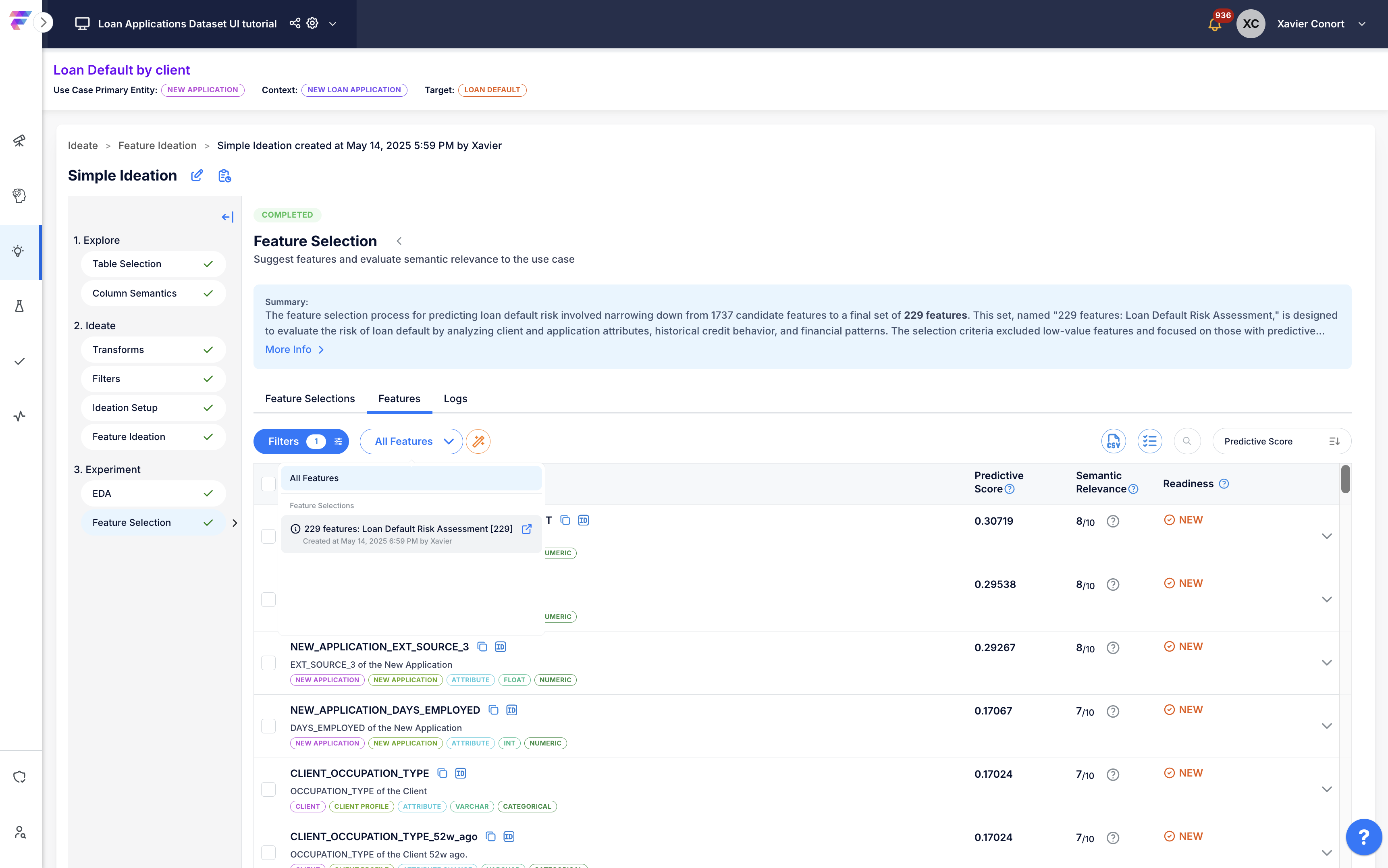Open the magic wand tool icon

click(x=478, y=441)
